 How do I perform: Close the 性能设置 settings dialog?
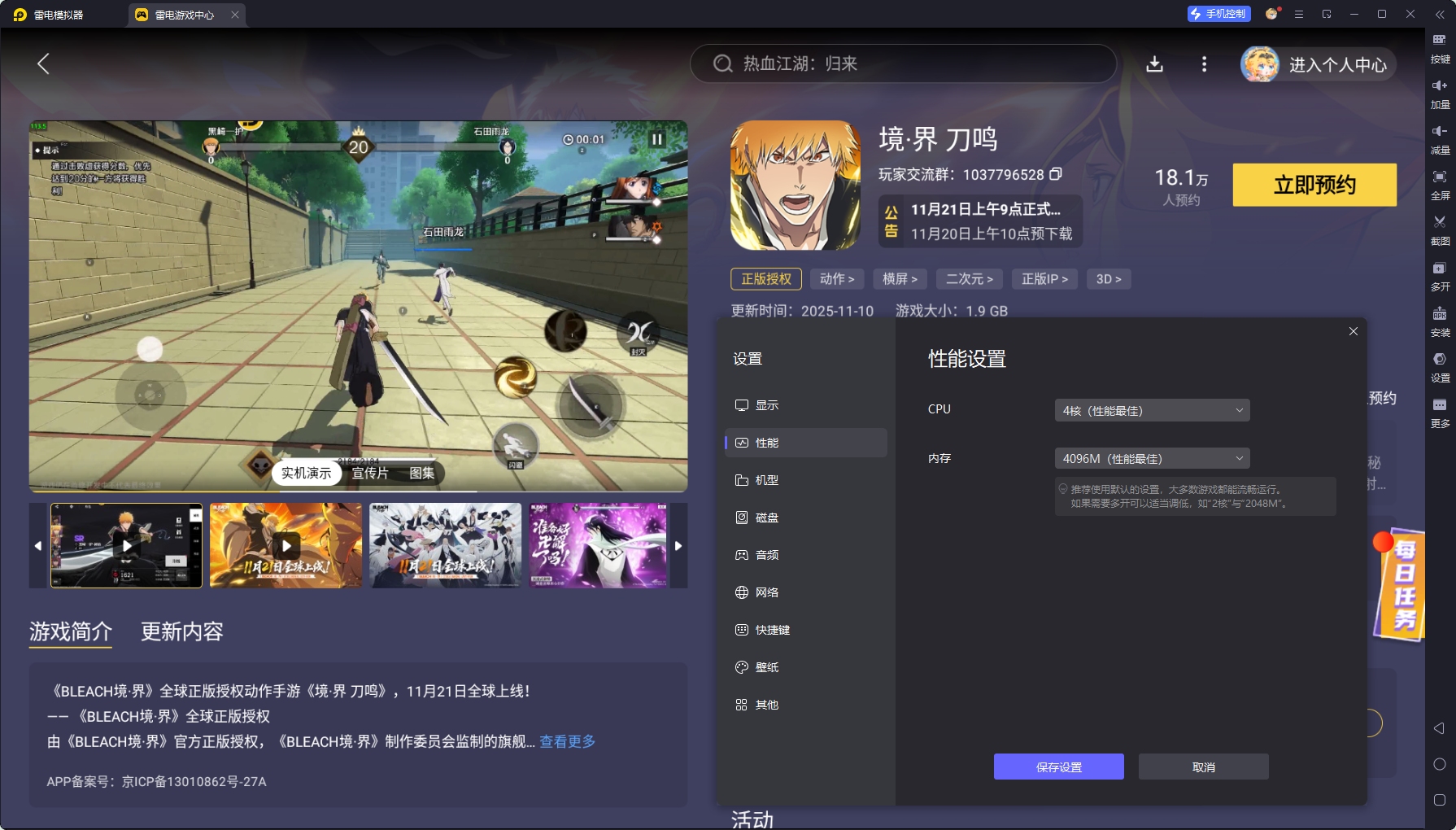[x=1354, y=331]
